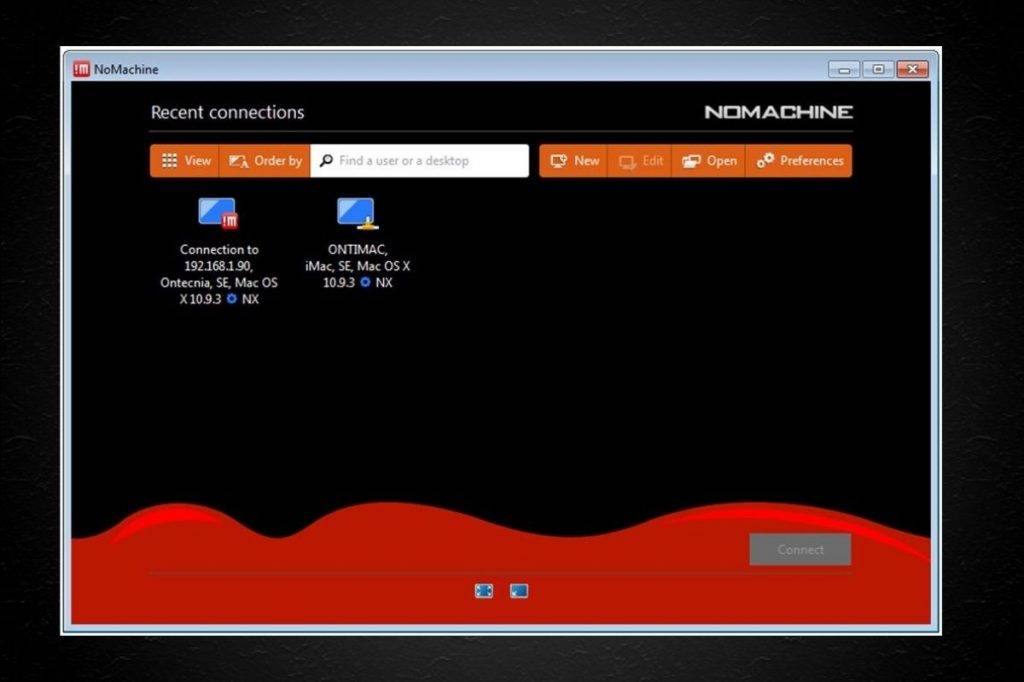Minimize the NoMachine window
1024x682 pixels.
[x=844, y=69]
